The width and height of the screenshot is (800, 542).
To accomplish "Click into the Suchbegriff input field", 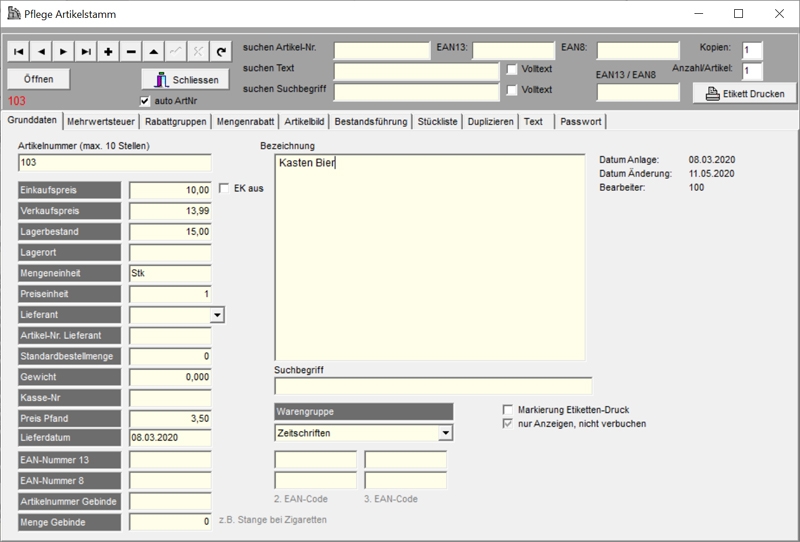I will pyautogui.click(x=432, y=386).
